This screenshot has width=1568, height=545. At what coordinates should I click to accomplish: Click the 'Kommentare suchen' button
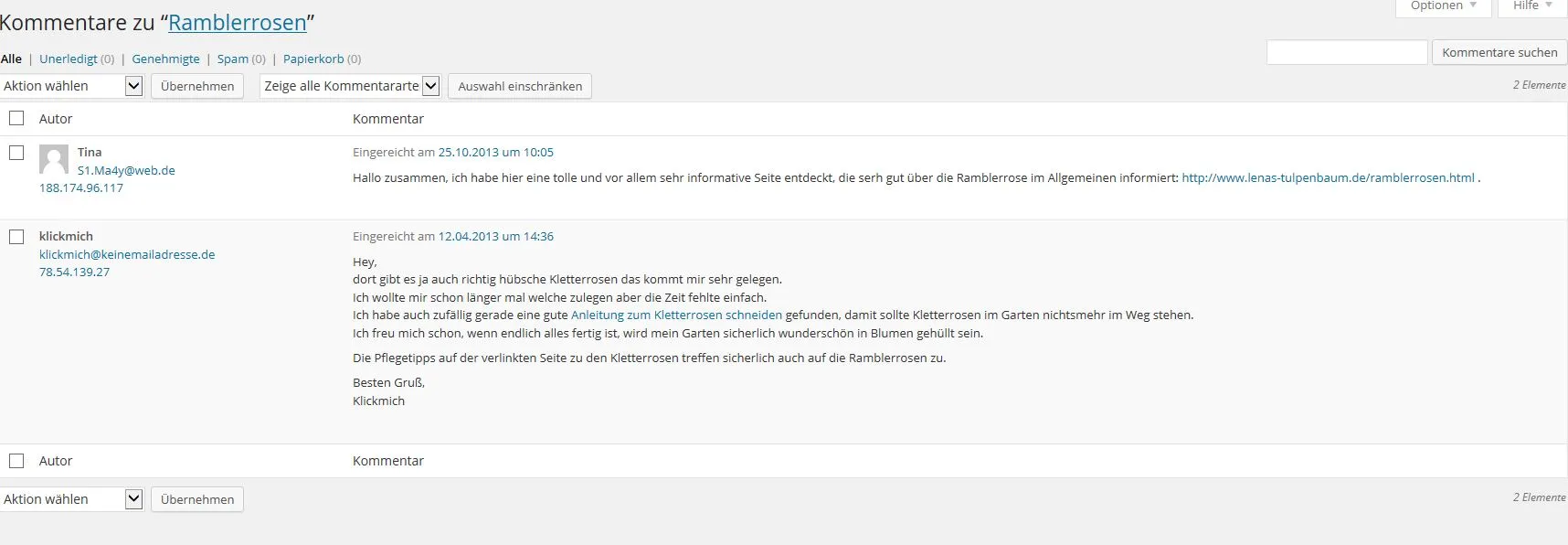[1499, 52]
